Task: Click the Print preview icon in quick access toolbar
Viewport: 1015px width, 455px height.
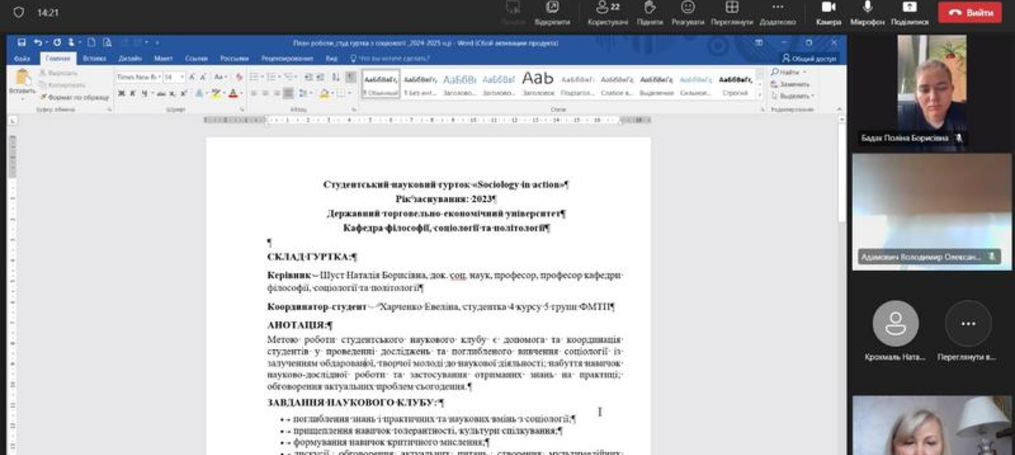Action: tap(107, 42)
